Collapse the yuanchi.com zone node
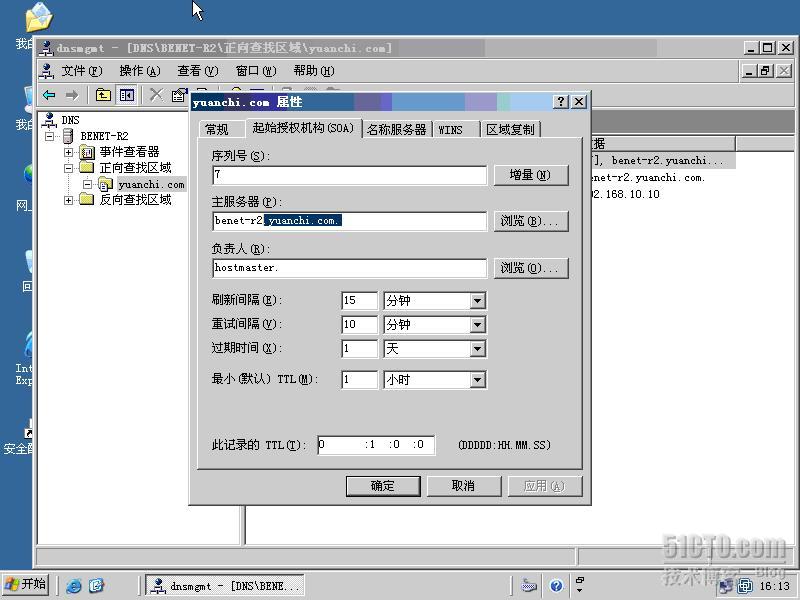Image resolution: width=800 pixels, height=600 pixels. coord(87,184)
